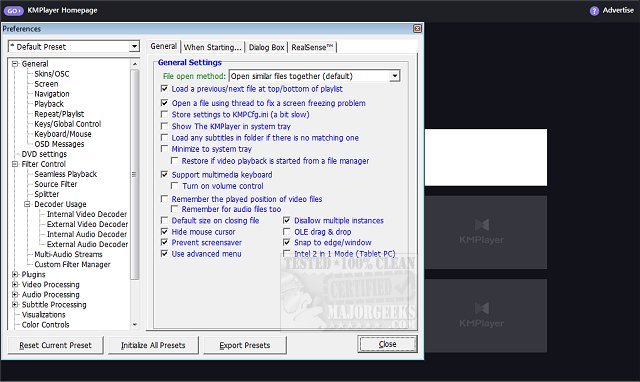Screen dimensions: 640x382
Task: Toggle Hide mouse cursor checkbox
Action: coord(164,232)
